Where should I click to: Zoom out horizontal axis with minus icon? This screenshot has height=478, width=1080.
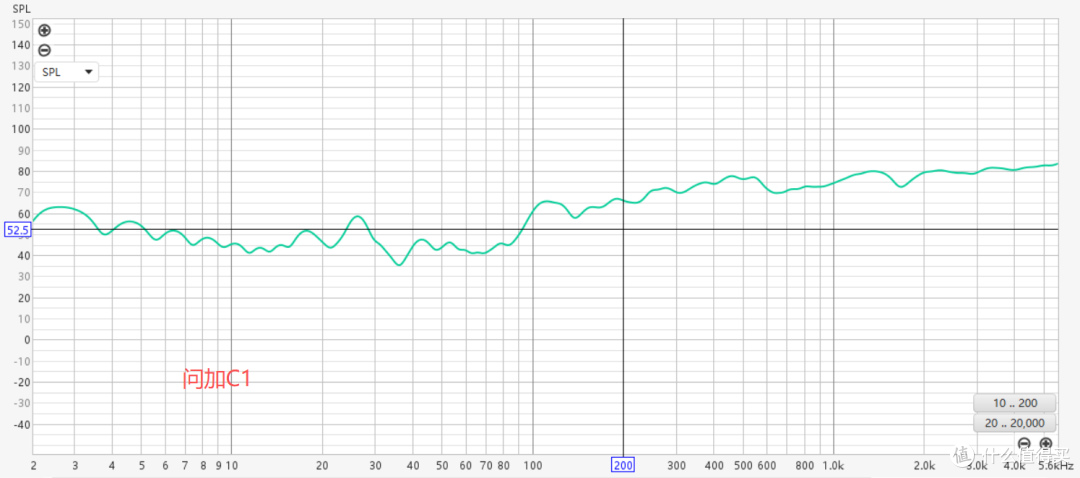click(x=1024, y=443)
